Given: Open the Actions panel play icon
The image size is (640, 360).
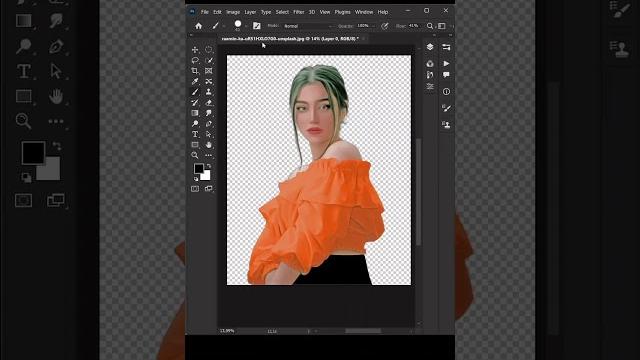Looking at the screenshot, I should [x=446, y=64].
